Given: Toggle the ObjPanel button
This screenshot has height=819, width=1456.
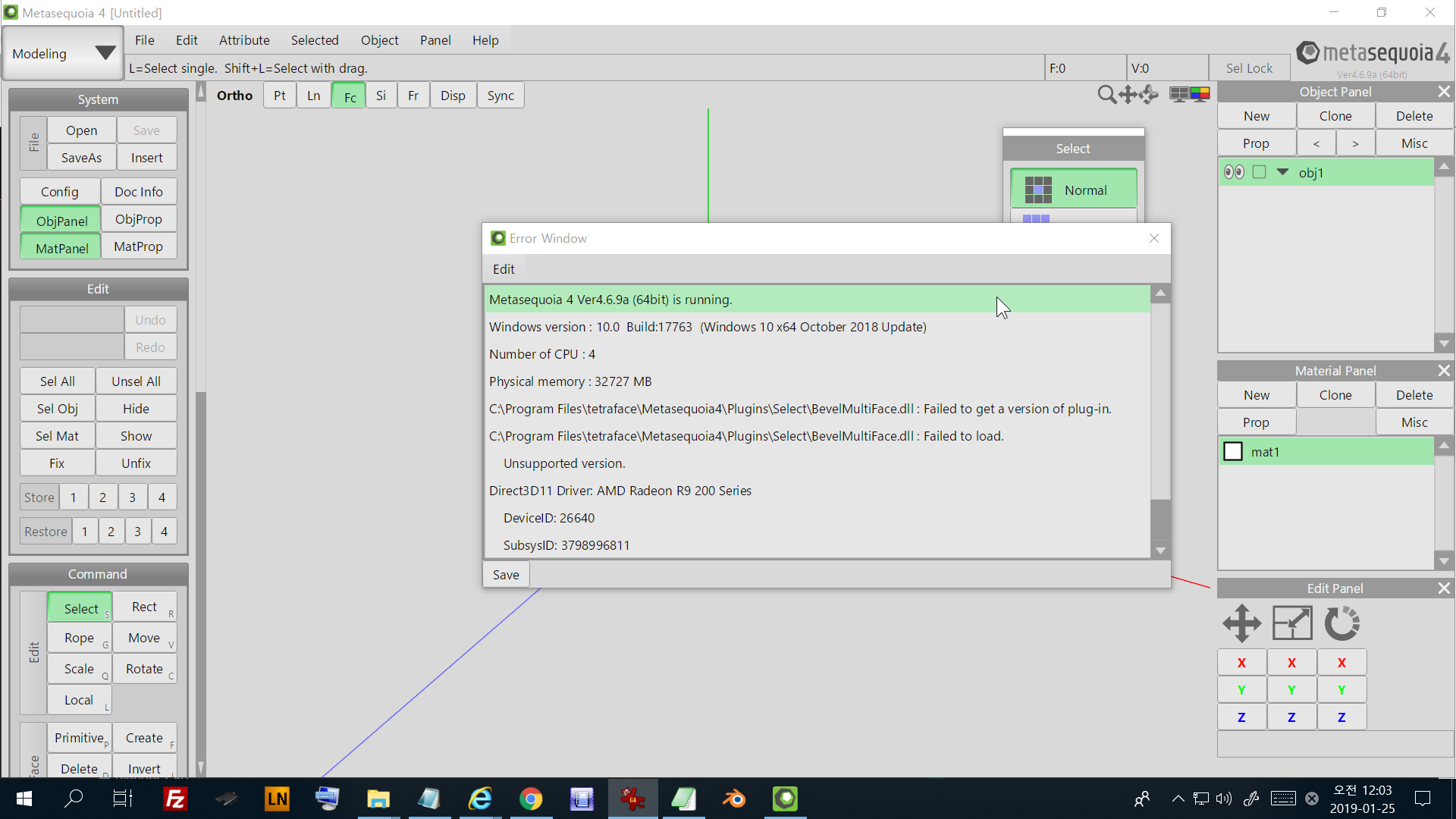Looking at the screenshot, I should [61, 221].
